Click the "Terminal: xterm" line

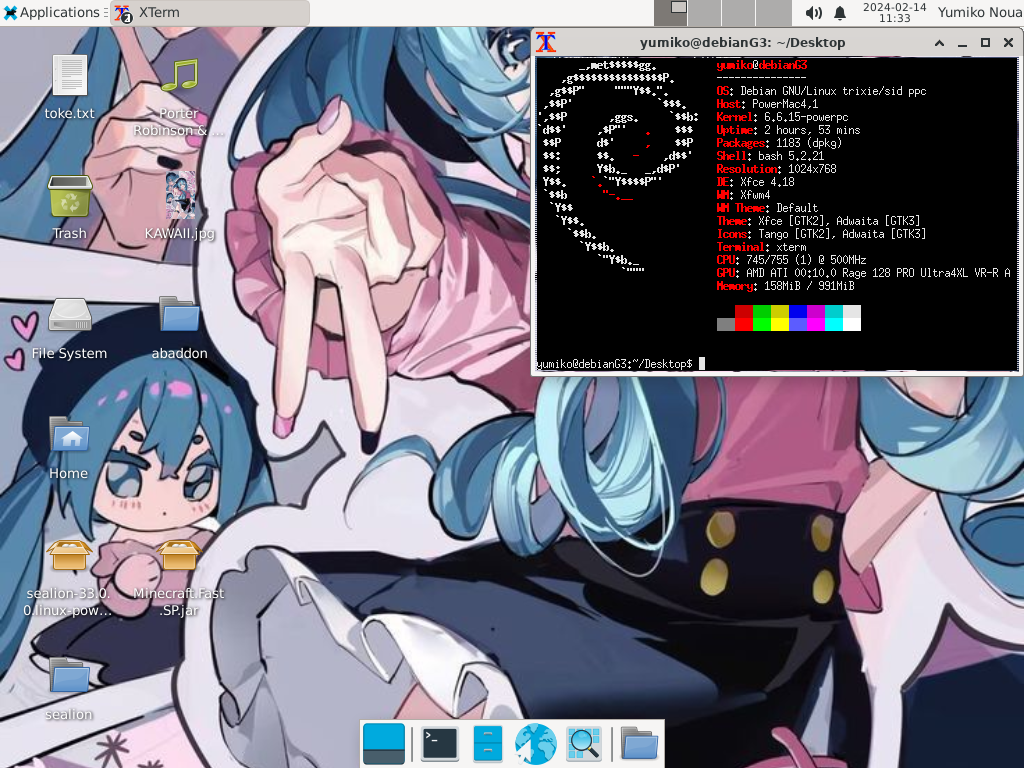[761, 247]
